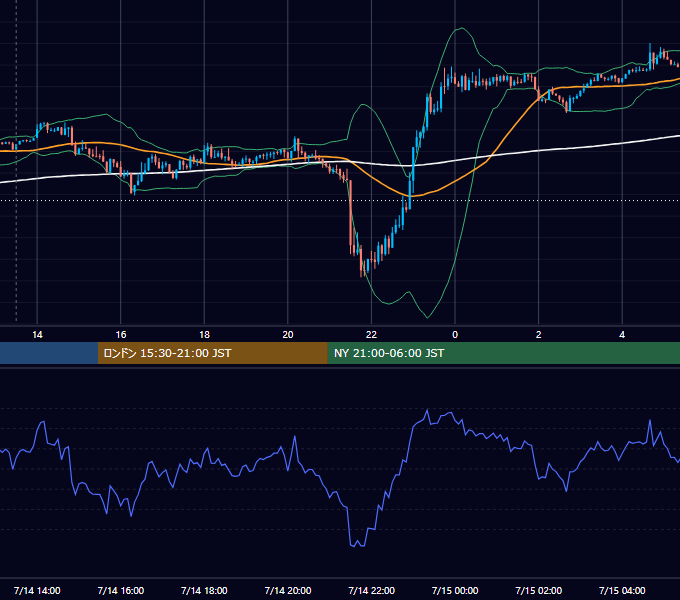Click the 7/15 02:00 indicator axis label
The image size is (680, 600).
tap(539, 590)
